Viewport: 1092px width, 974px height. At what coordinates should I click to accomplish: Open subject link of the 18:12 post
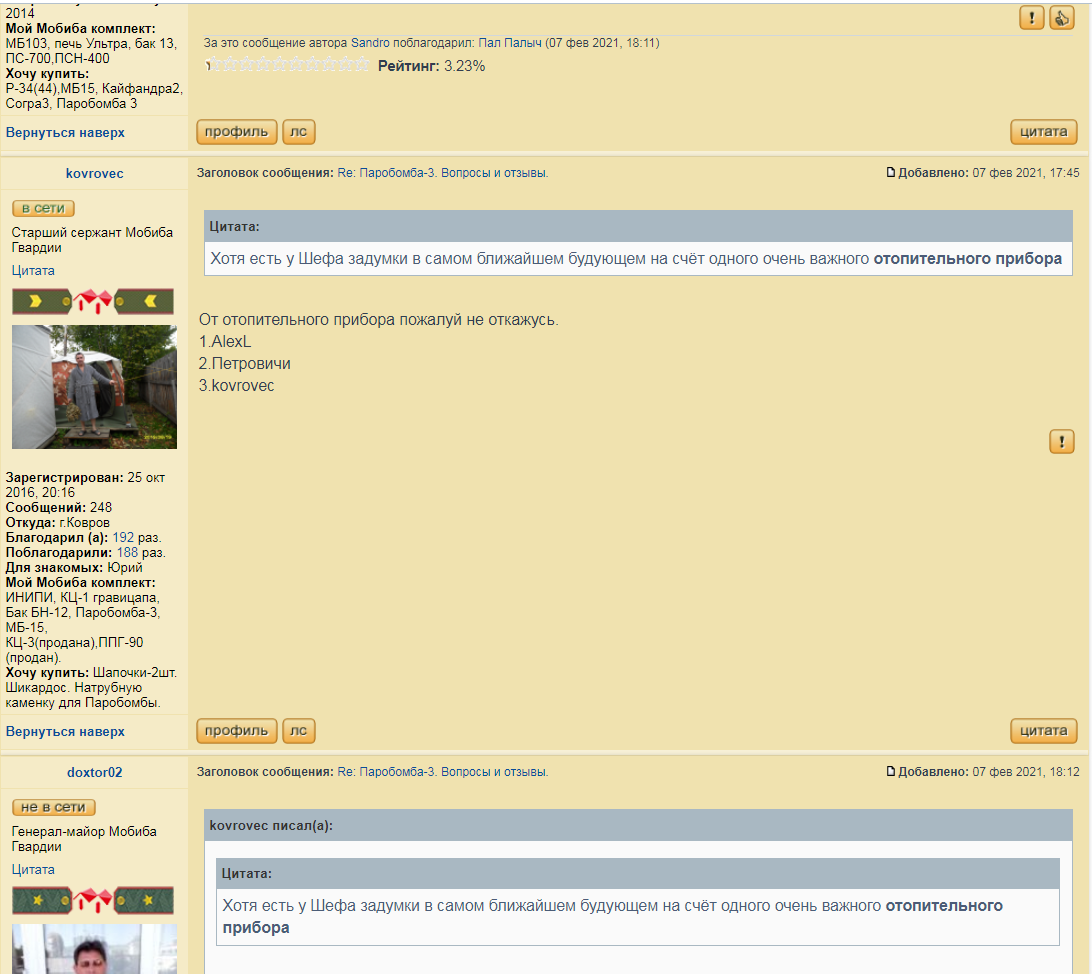pyautogui.click(x=442, y=772)
